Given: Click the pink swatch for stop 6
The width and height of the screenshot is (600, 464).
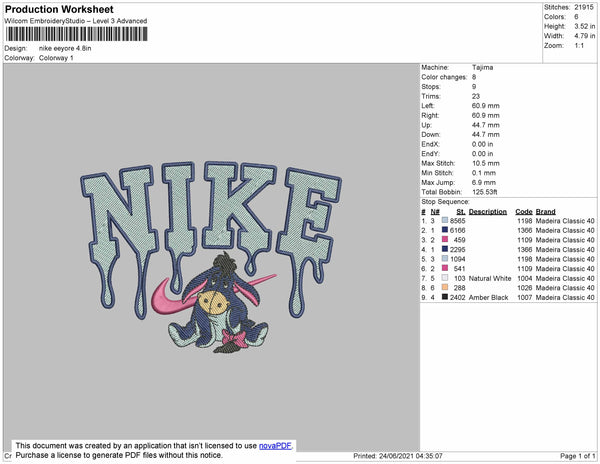Looking at the screenshot, I should [x=445, y=268].
